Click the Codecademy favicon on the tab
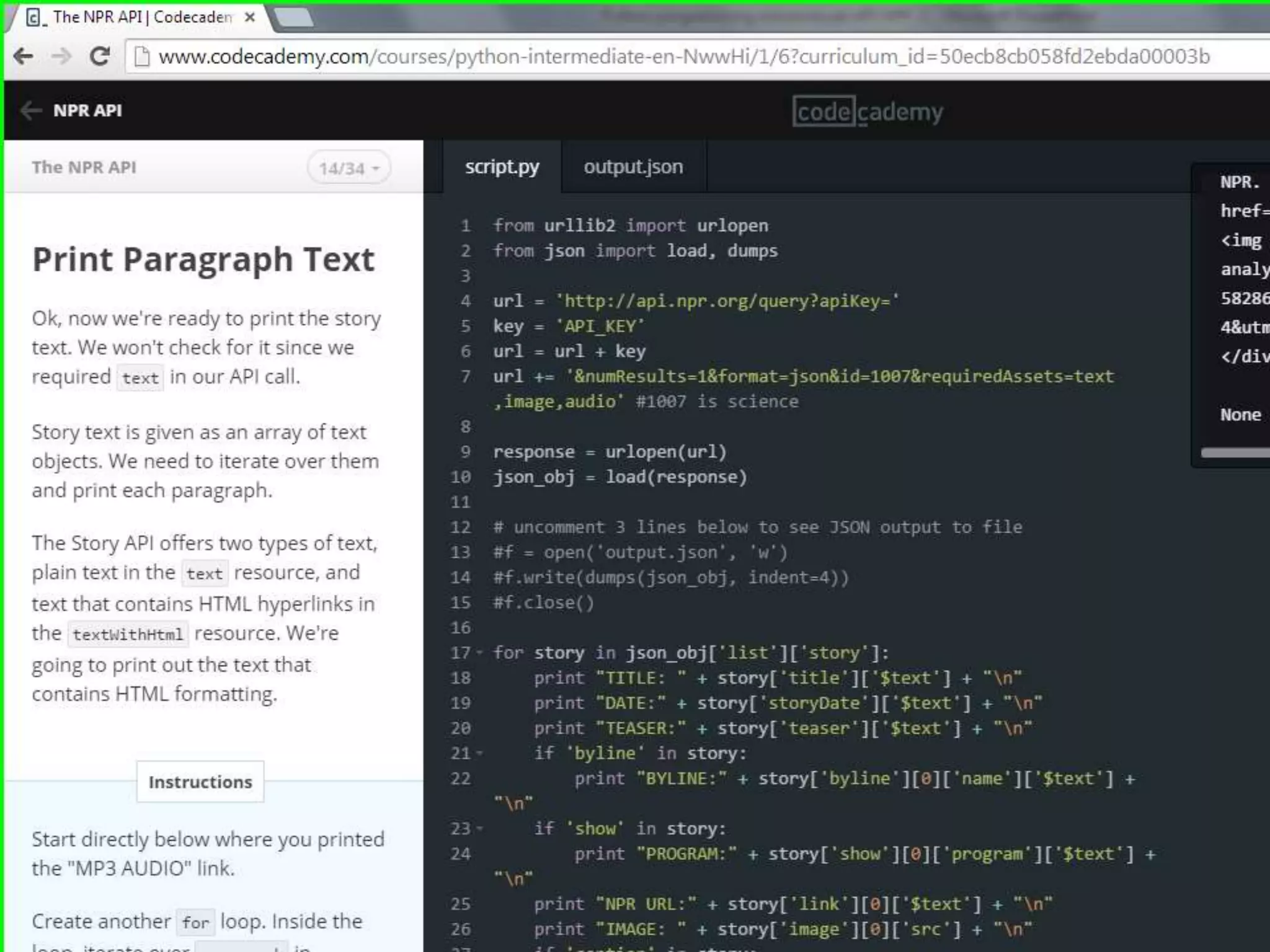This screenshot has width=1270, height=952. tap(35, 17)
